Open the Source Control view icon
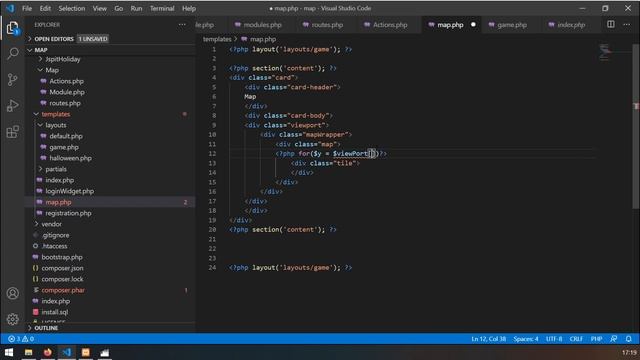This screenshot has height=360, width=640. point(13,80)
